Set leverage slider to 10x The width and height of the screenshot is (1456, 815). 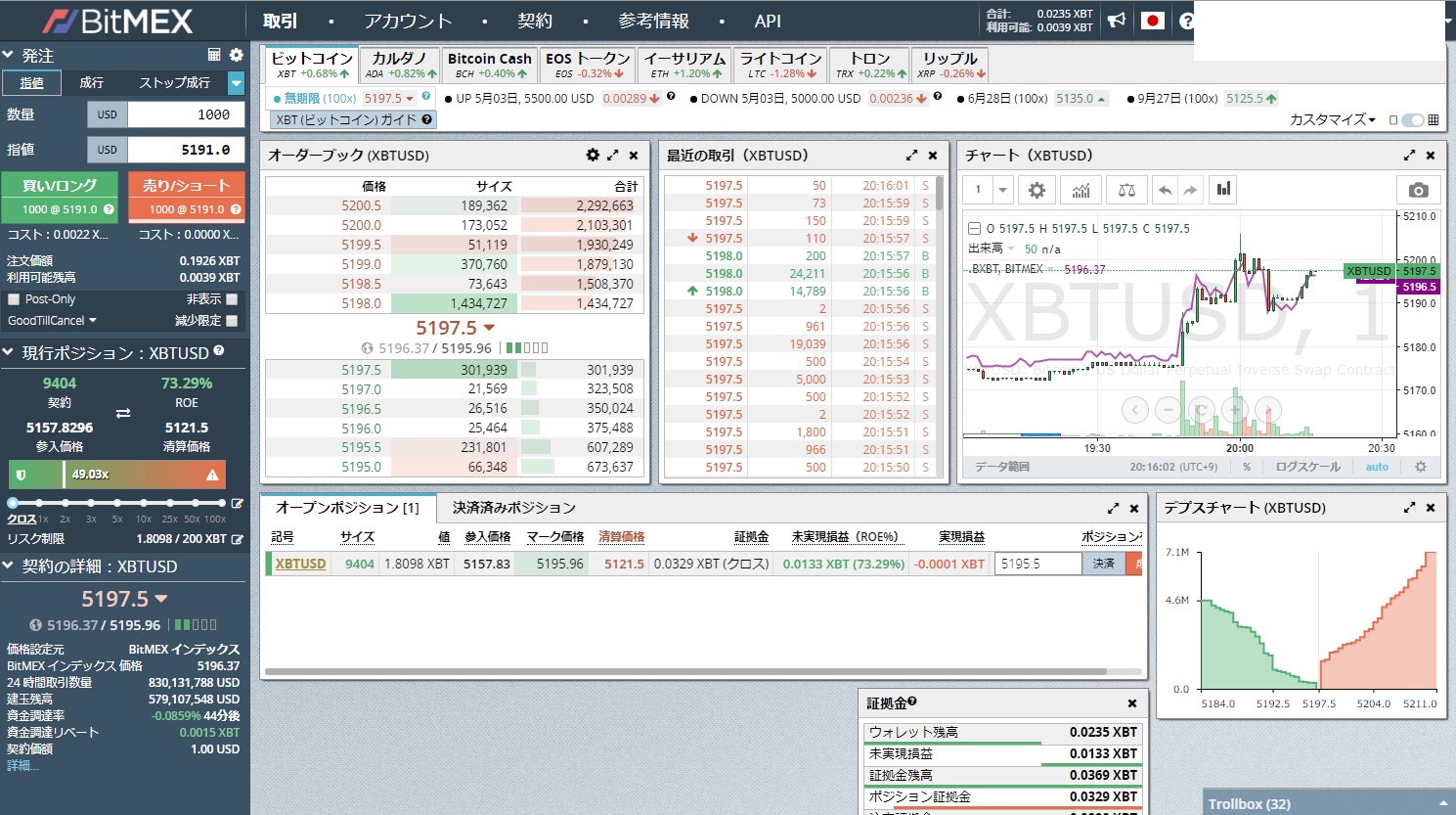(143, 503)
